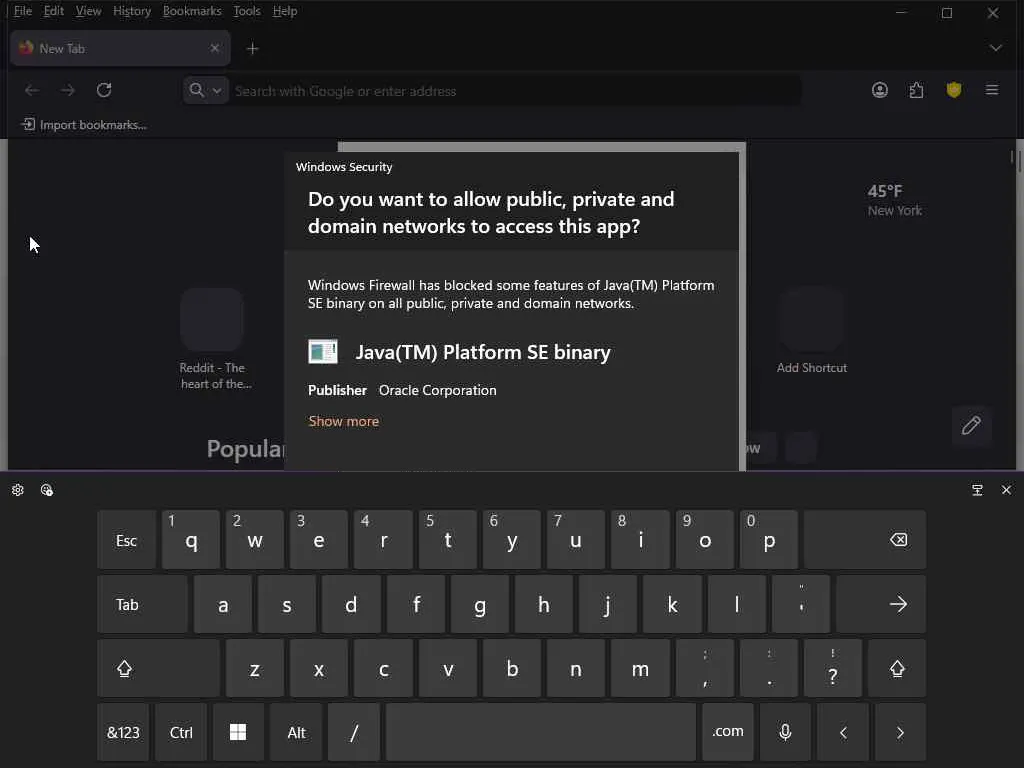1024x768 pixels.
Task: Open the View menu
Action: pos(88,11)
